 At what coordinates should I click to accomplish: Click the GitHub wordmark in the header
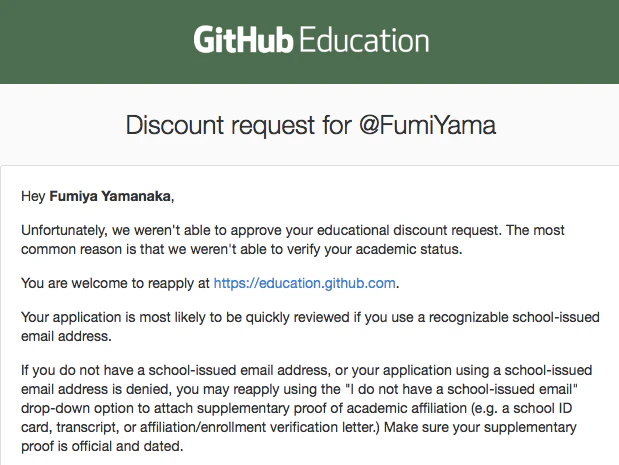pos(243,39)
